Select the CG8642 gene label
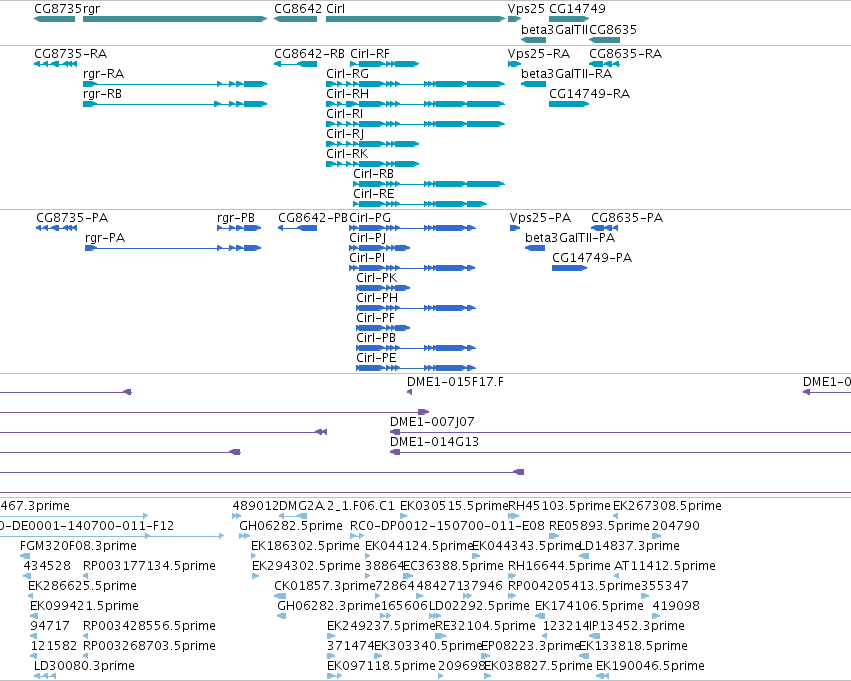The image size is (851, 681). click(298, 9)
